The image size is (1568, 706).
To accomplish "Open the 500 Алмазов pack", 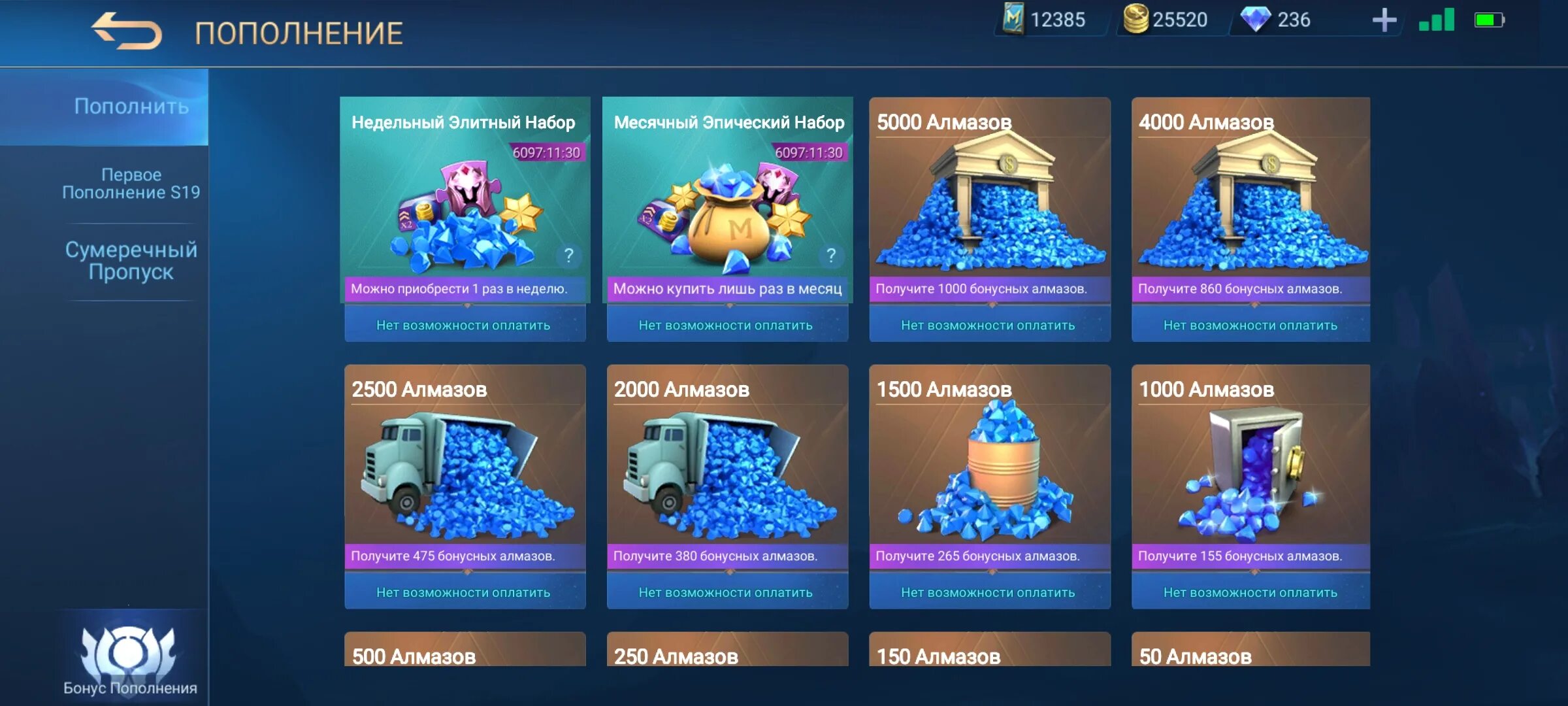I will tap(465, 650).
